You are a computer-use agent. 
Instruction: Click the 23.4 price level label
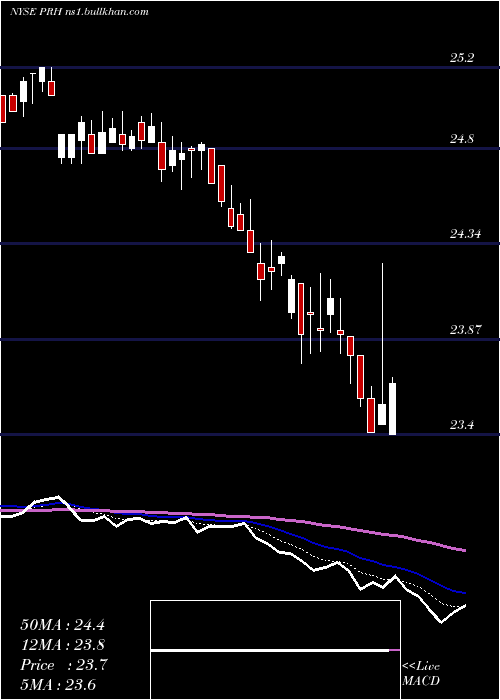pos(462,425)
